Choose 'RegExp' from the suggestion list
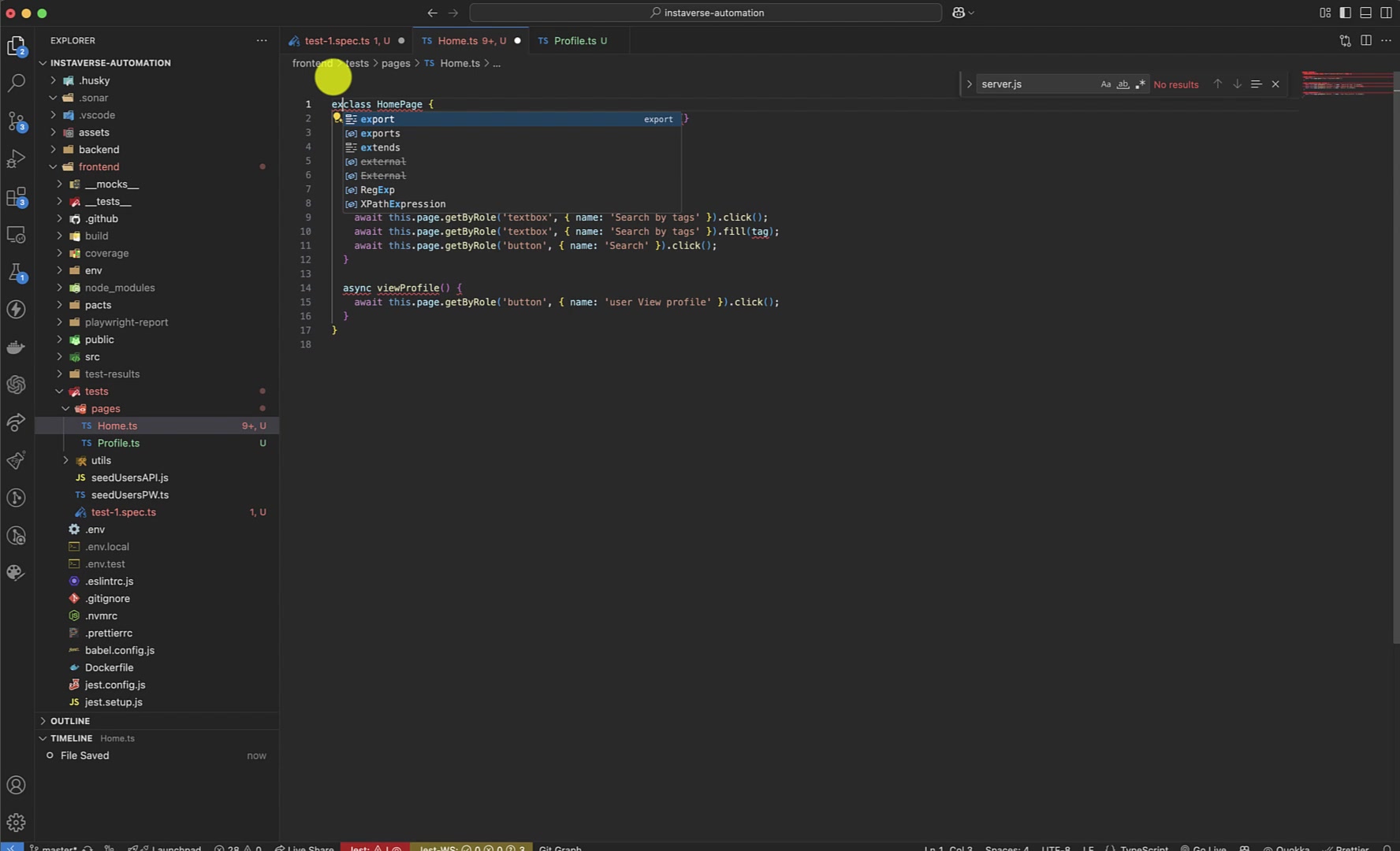Viewport: 1400px width, 851px height. [512, 190]
